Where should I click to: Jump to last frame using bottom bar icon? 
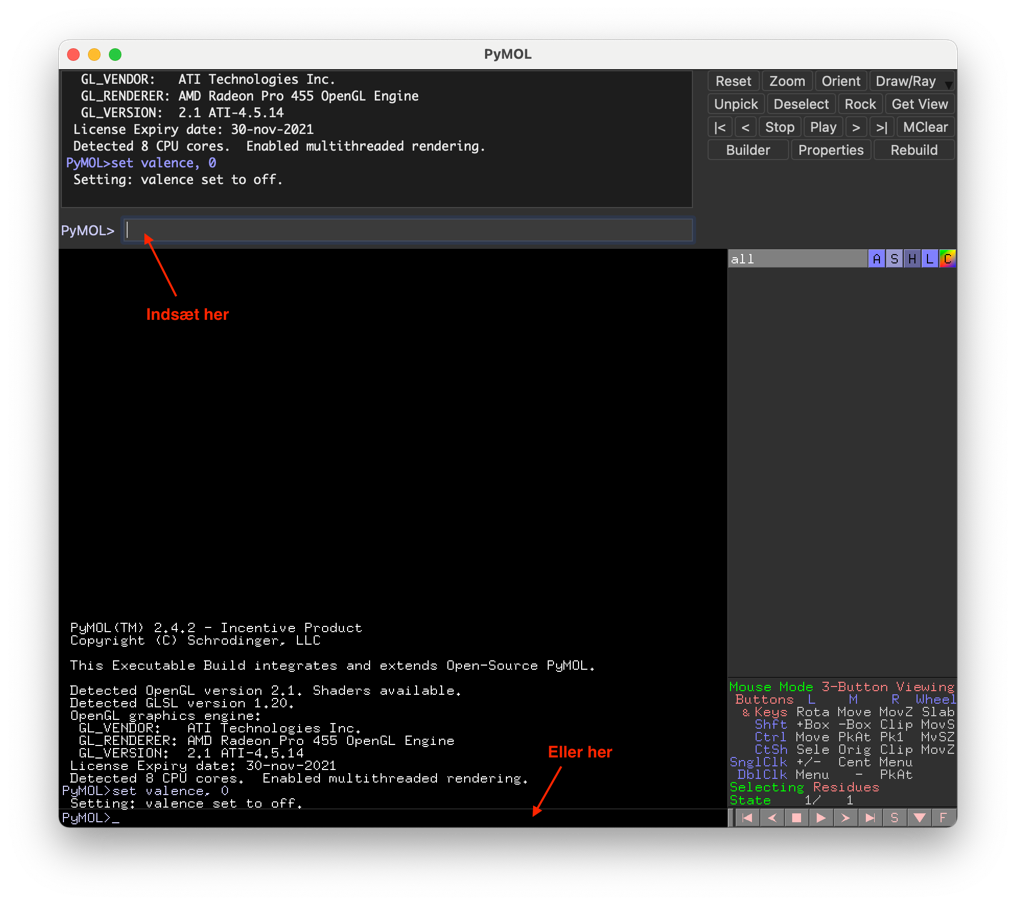click(x=870, y=817)
